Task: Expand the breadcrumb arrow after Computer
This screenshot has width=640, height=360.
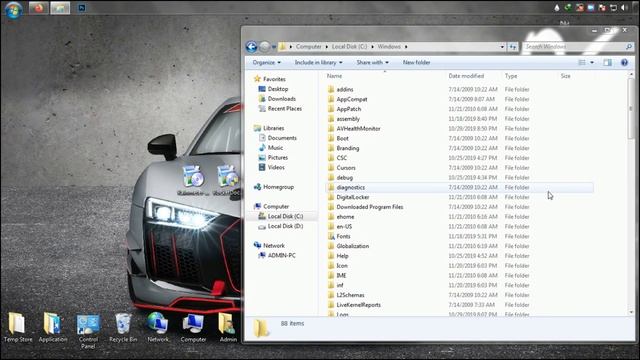Action: point(327,47)
